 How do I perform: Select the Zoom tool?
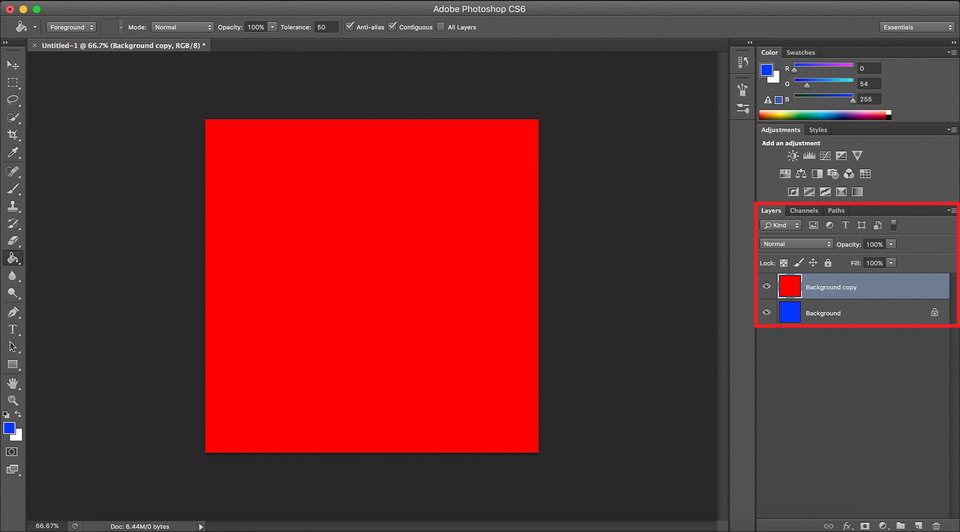point(13,400)
